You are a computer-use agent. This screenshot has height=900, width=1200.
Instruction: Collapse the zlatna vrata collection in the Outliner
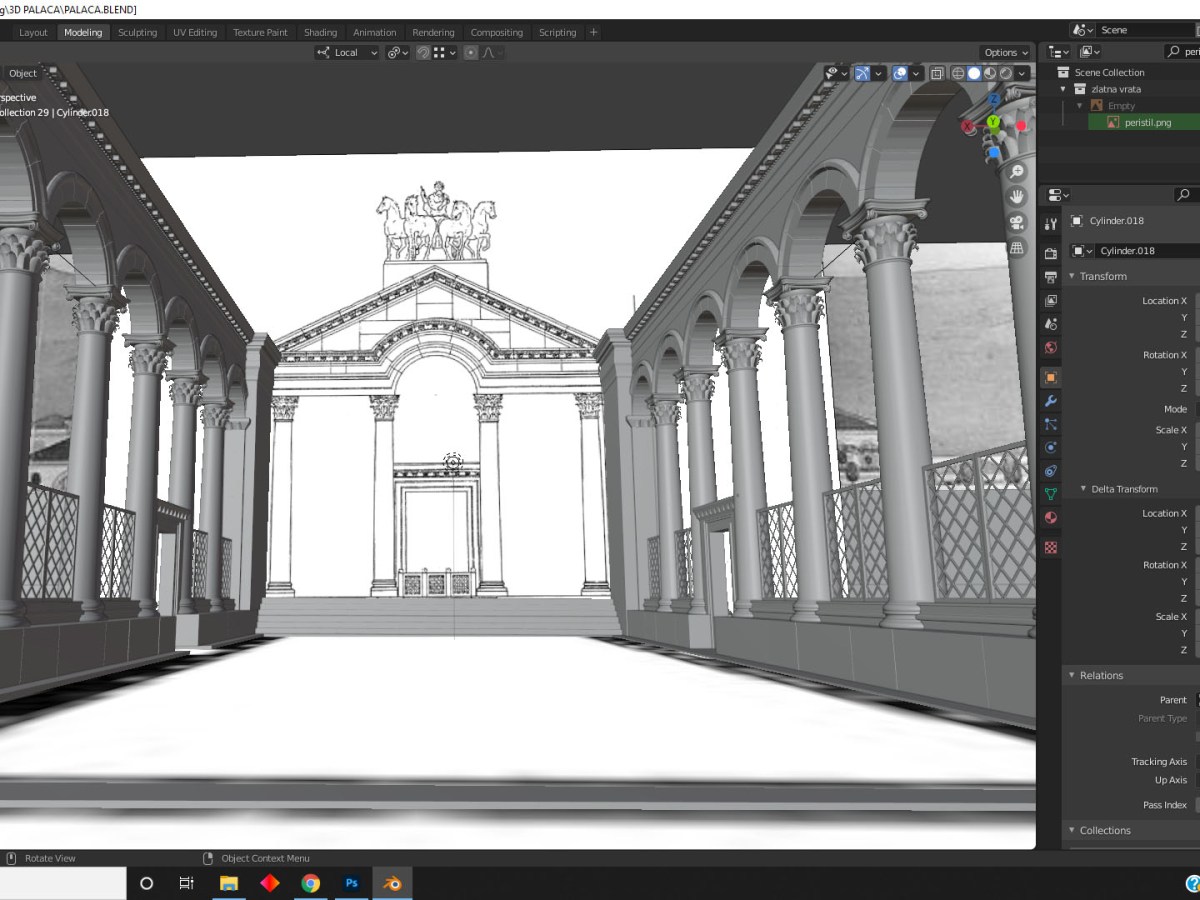[x=1063, y=88]
